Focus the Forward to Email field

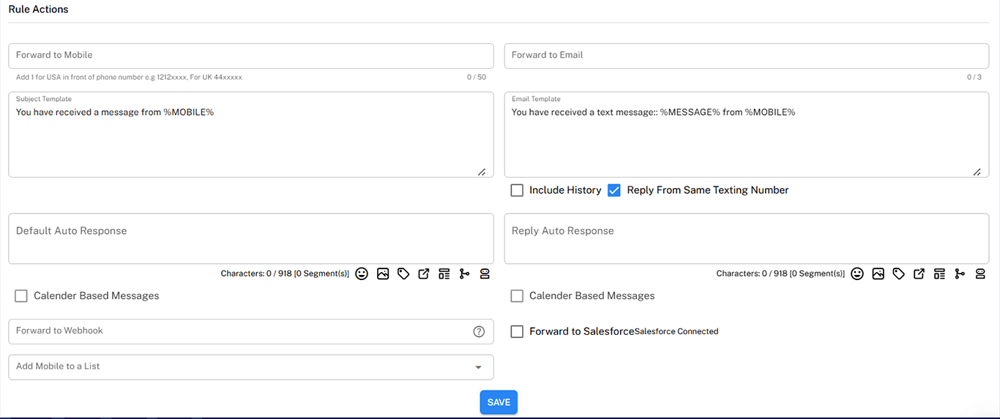pyautogui.click(x=747, y=55)
